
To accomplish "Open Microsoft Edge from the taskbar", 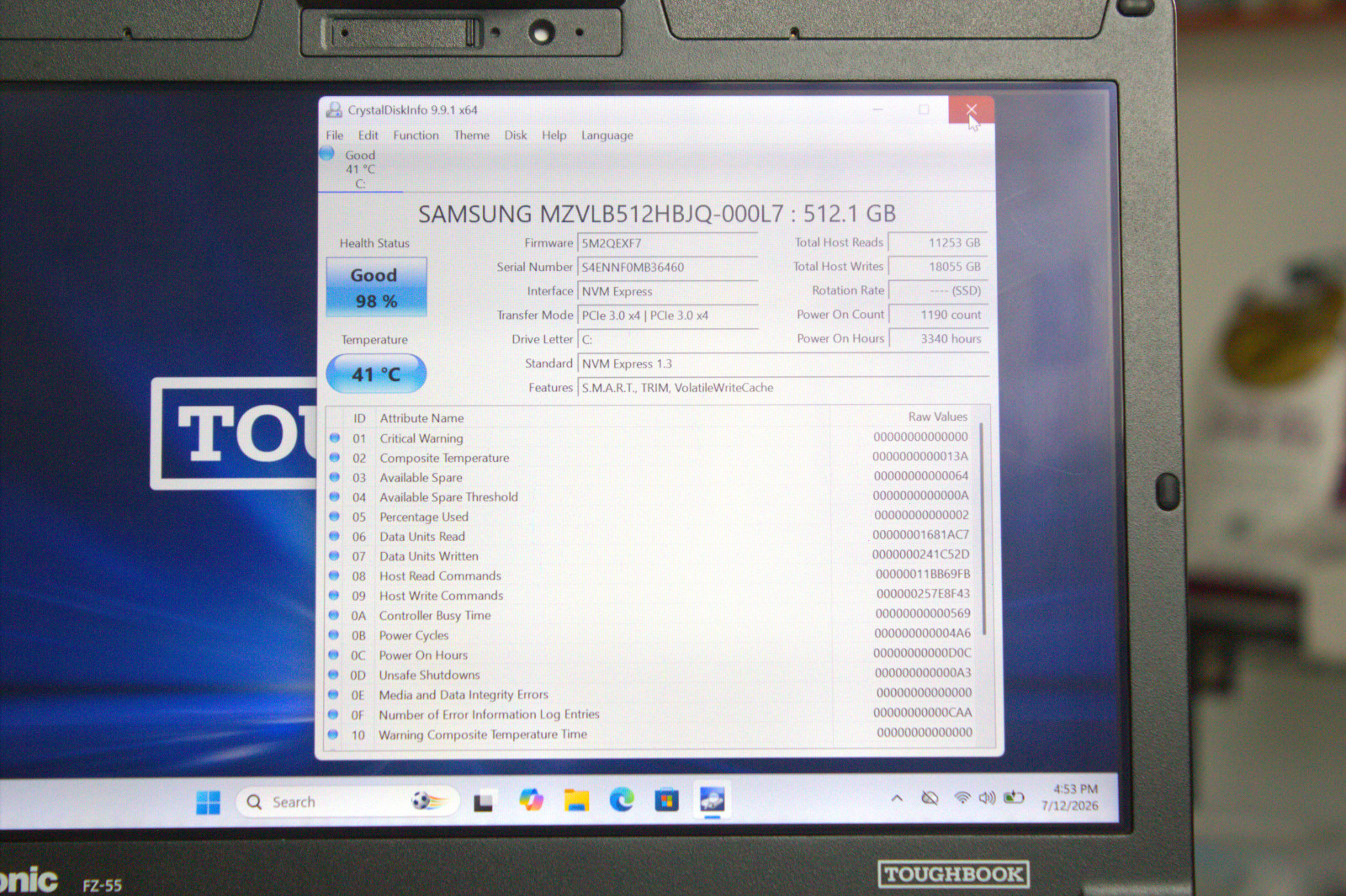I will (622, 799).
